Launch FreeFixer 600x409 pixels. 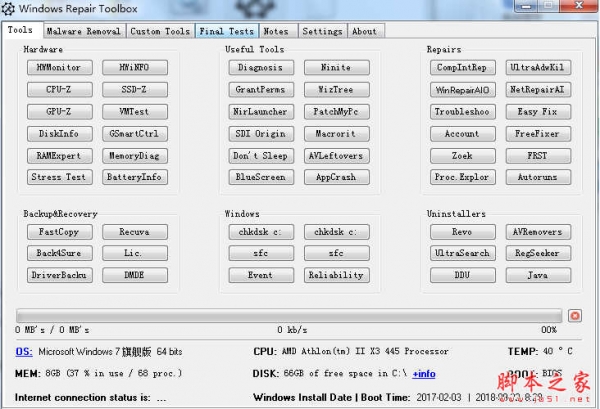coord(538,134)
